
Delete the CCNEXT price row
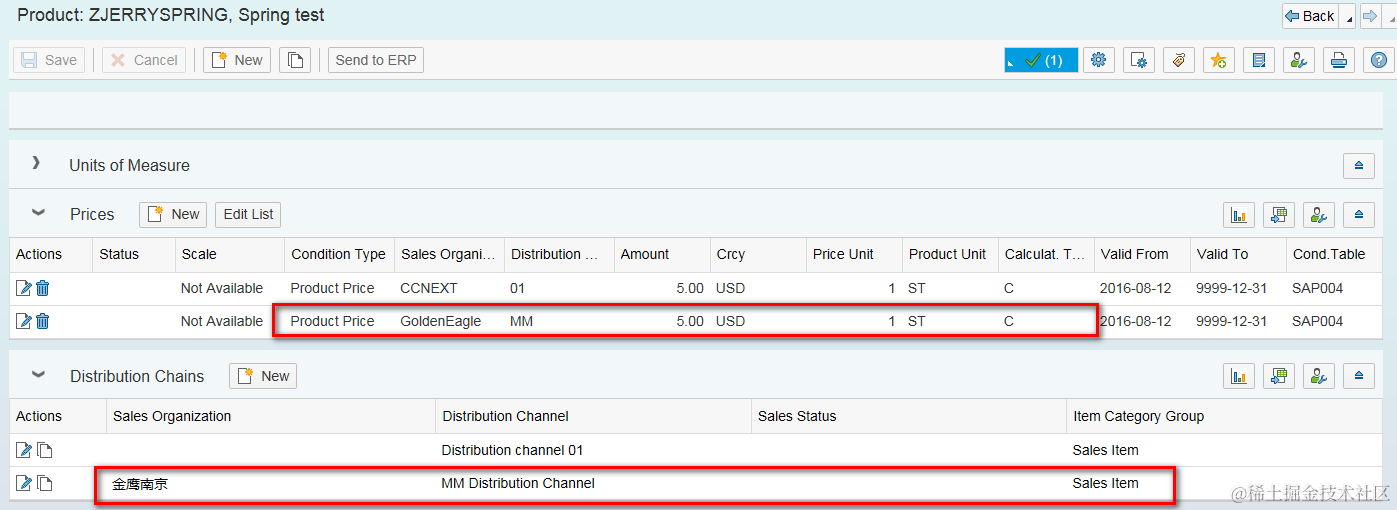click(x=43, y=288)
